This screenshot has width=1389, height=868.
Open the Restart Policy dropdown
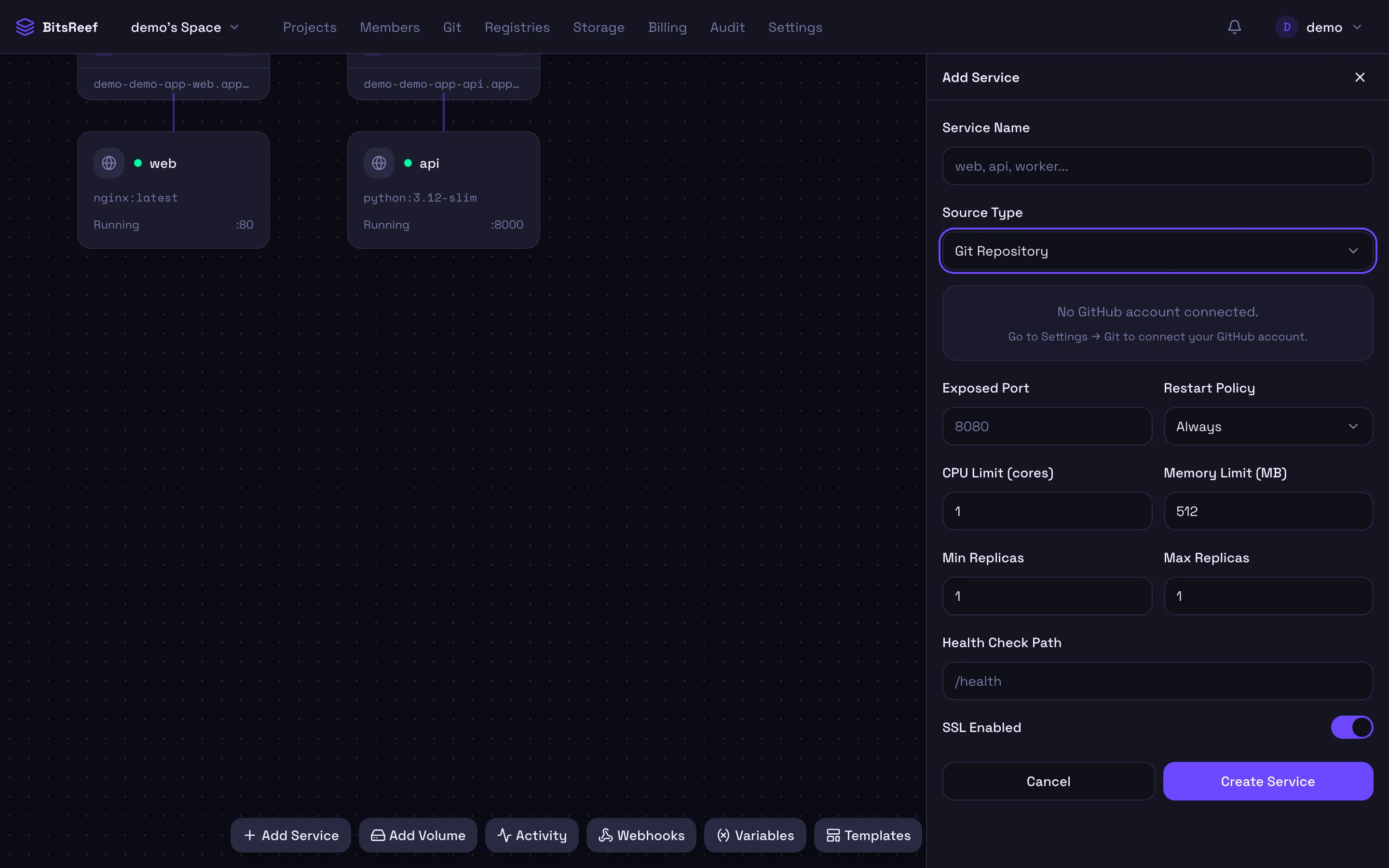click(1268, 427)
